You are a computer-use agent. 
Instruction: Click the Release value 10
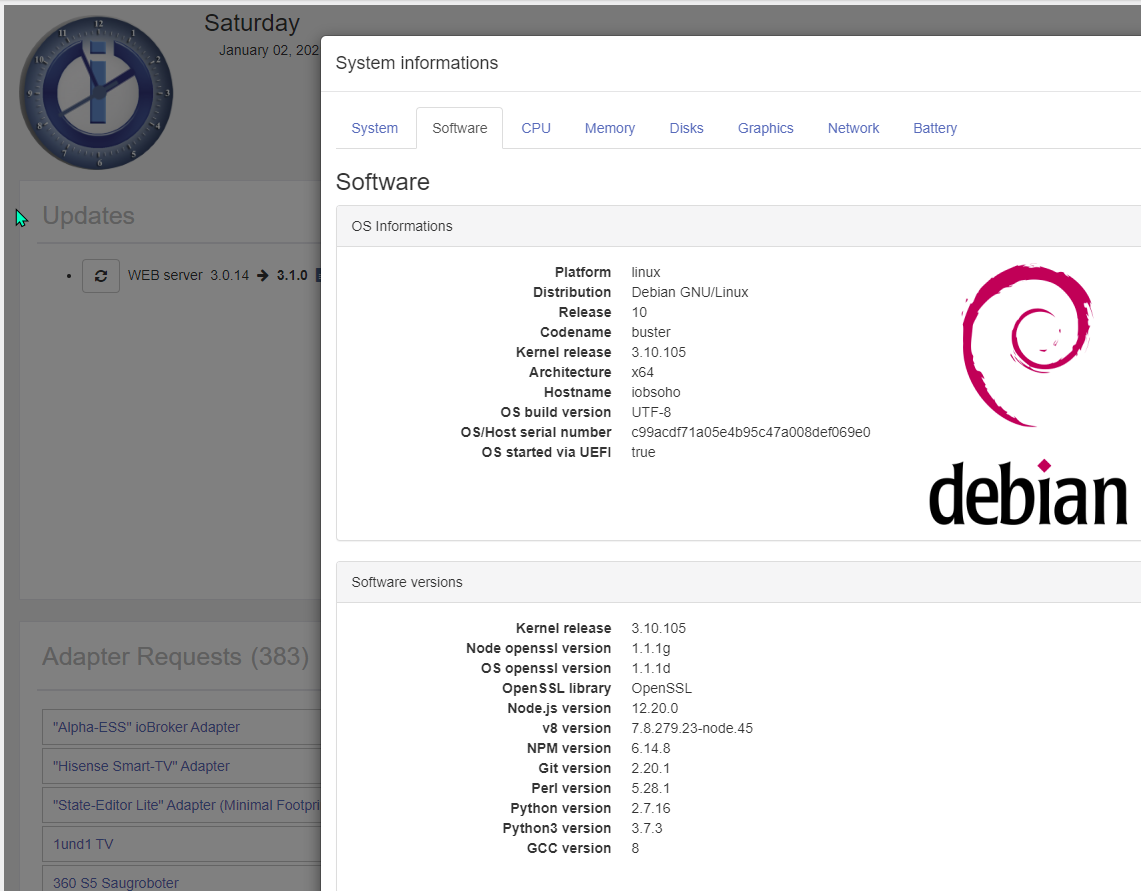639,312
